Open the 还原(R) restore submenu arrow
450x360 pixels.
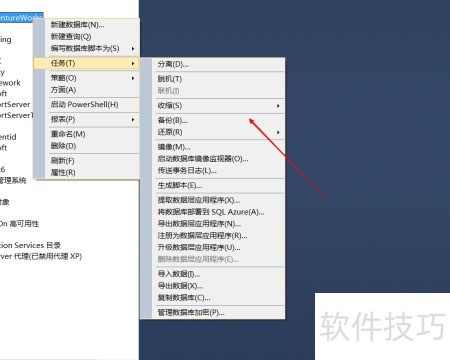click(278, 132)
